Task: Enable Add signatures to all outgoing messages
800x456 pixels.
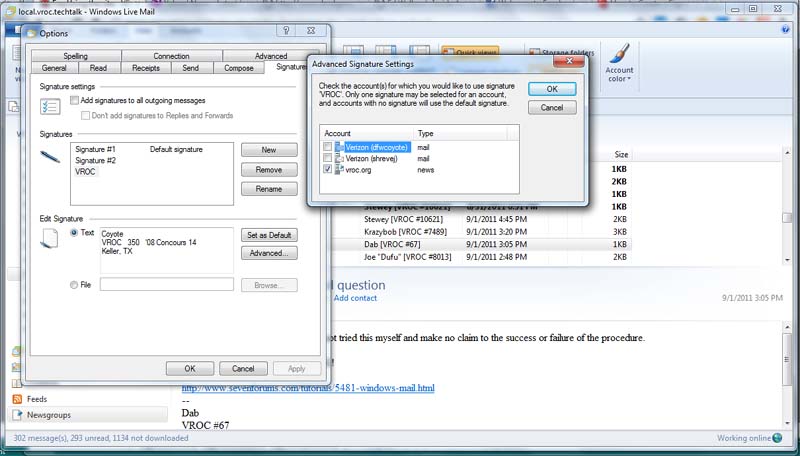Action: click(74, 100)
